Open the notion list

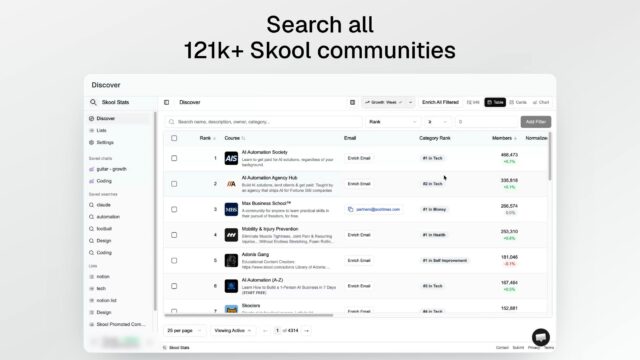click(x=100, y=276)
